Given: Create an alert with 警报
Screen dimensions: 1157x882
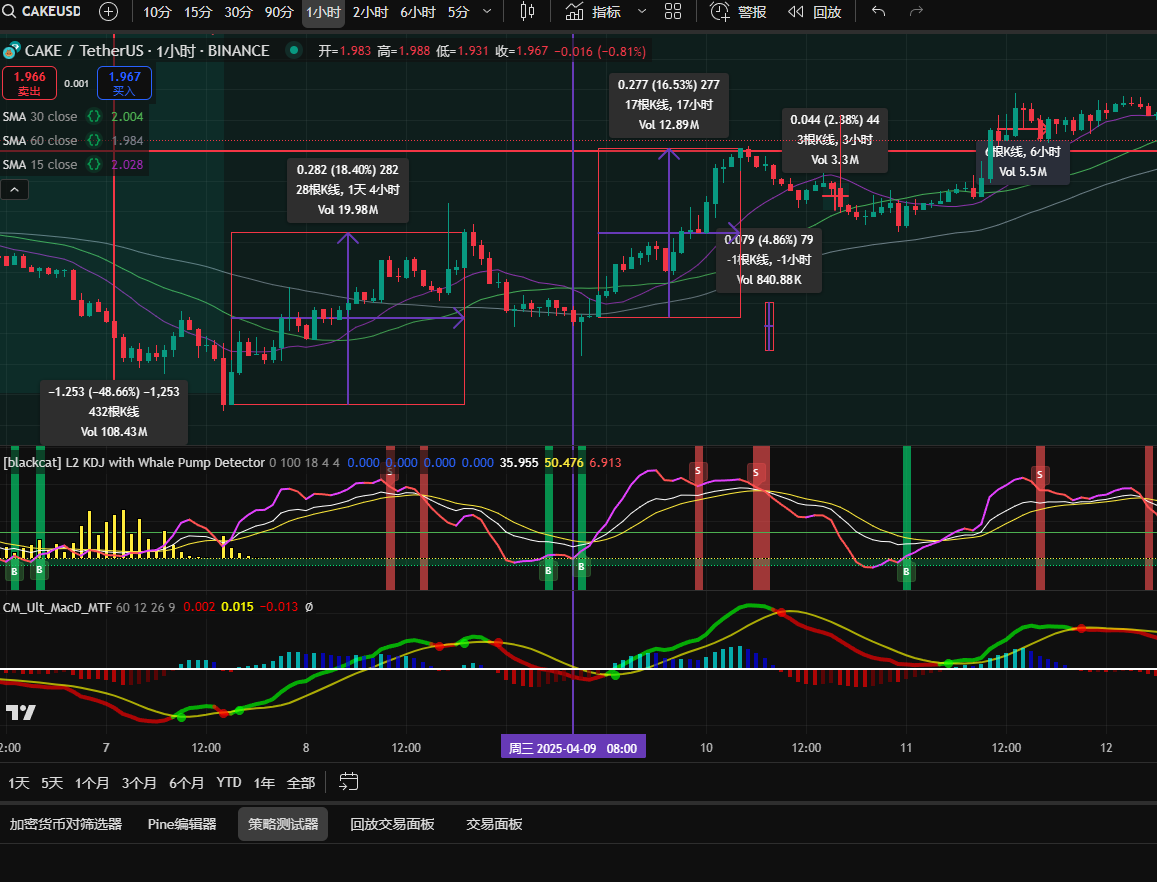Looking at the screenshot, I should pos(738,12).
